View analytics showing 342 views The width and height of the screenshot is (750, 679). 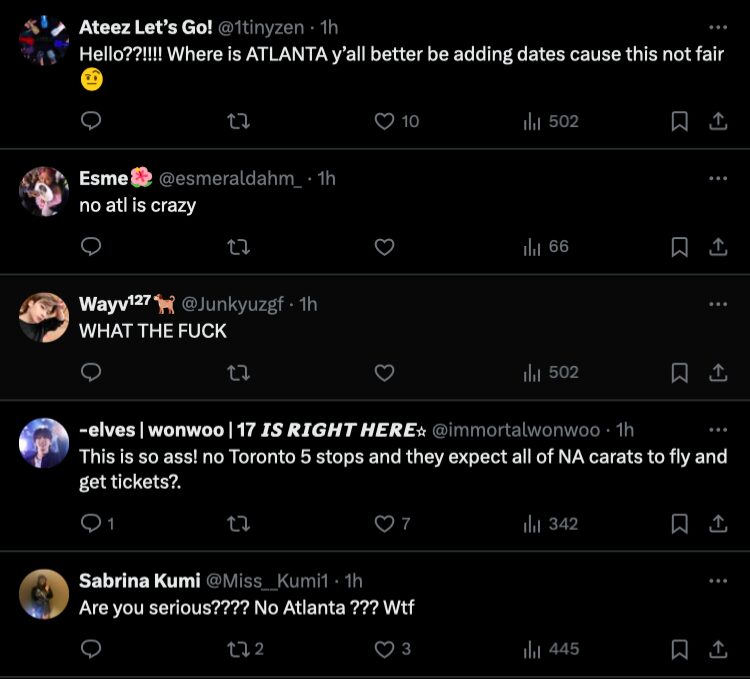(x=551, y=523)
